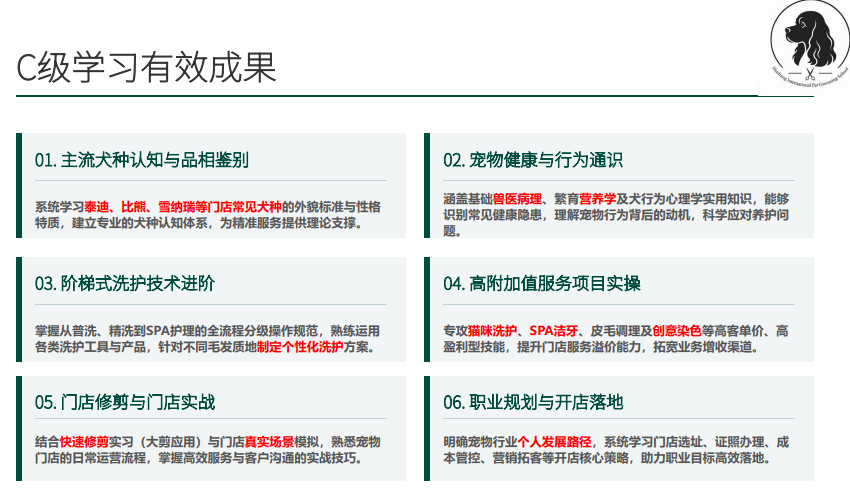The height and width of the screenshot is (491, 850).
Task: Click red text 快速修剪
Action: [84, 442]
